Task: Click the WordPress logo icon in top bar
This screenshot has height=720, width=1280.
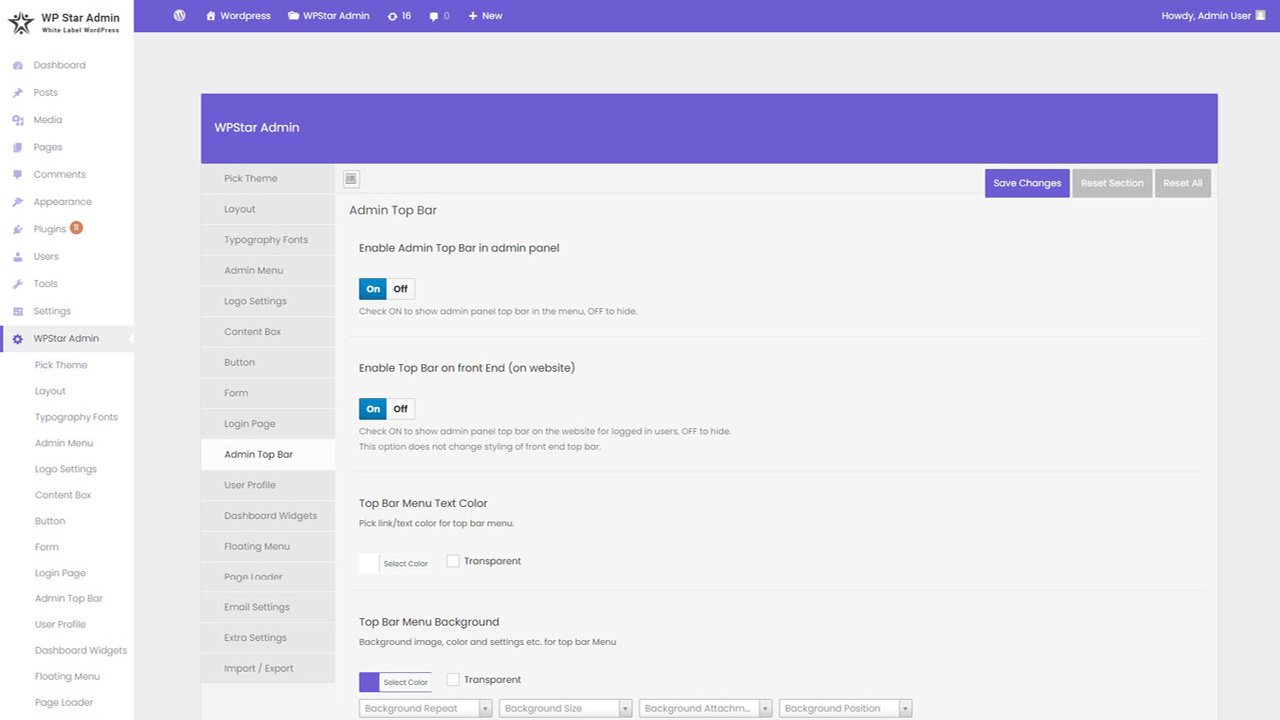Action: pyautogui.click(x=179, y=16)
